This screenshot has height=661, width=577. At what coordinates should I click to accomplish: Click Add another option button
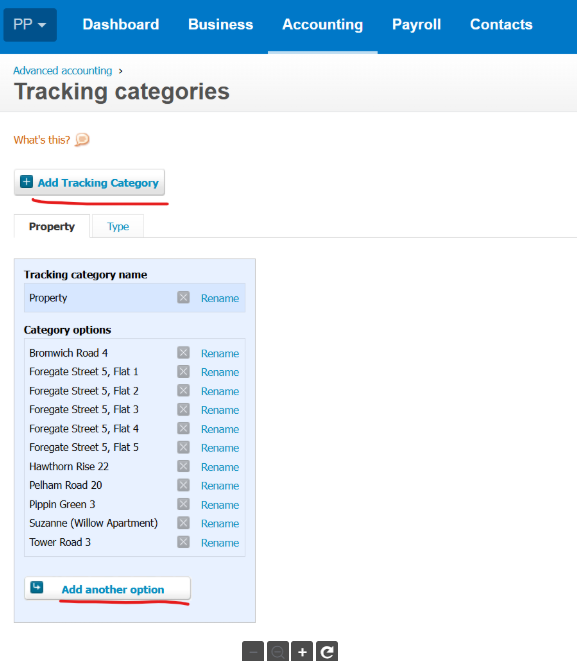tap(107, 588)
